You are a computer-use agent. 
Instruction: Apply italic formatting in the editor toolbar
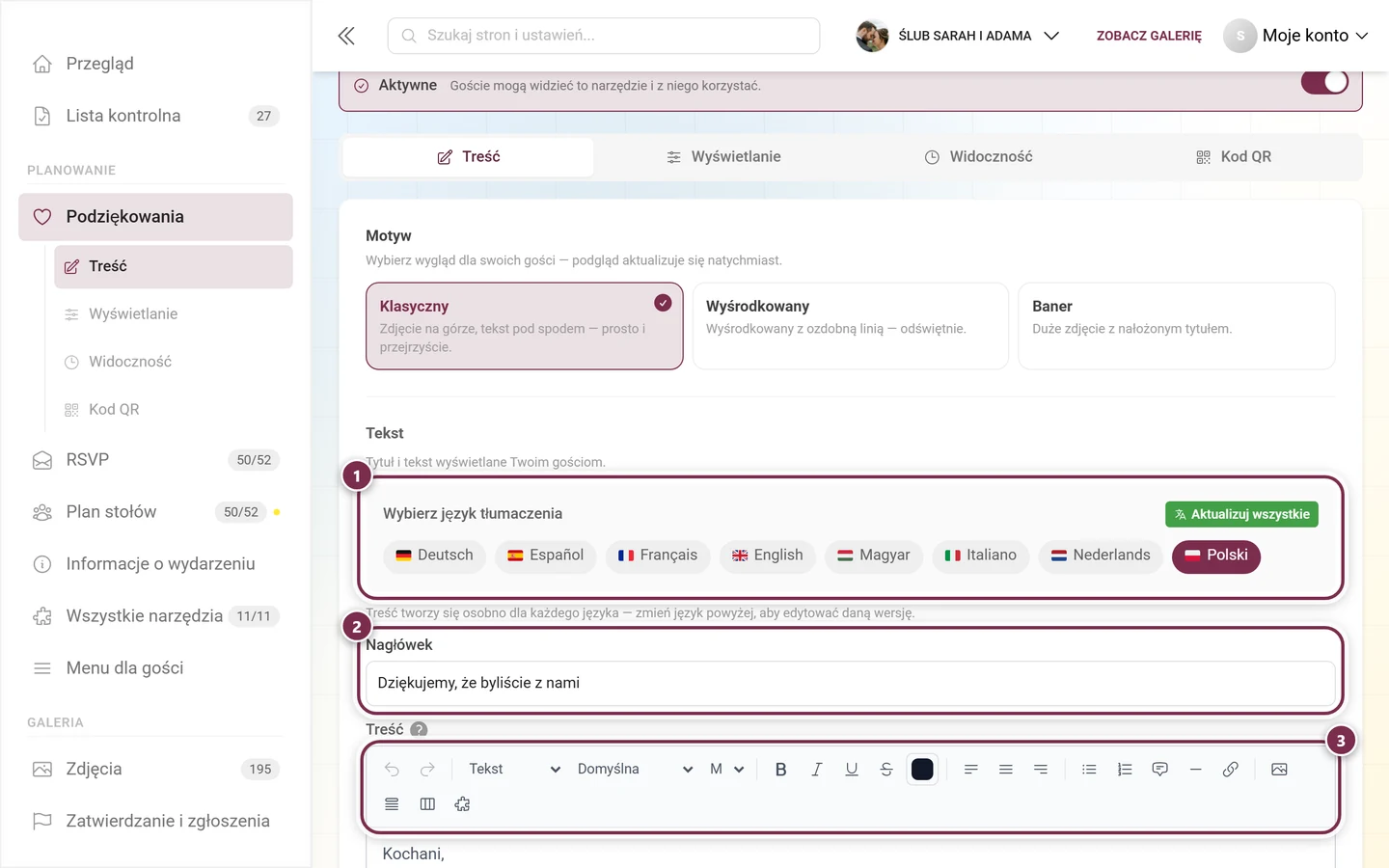pos(816,769)
